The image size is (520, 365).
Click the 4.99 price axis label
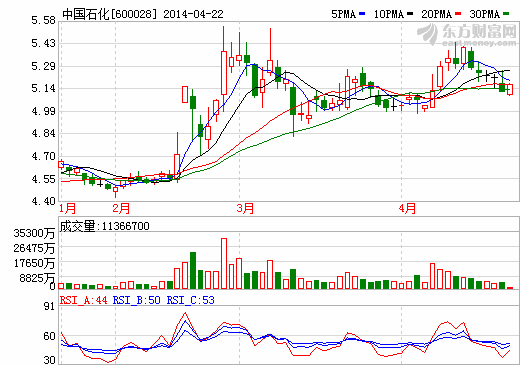coord(44,111)
